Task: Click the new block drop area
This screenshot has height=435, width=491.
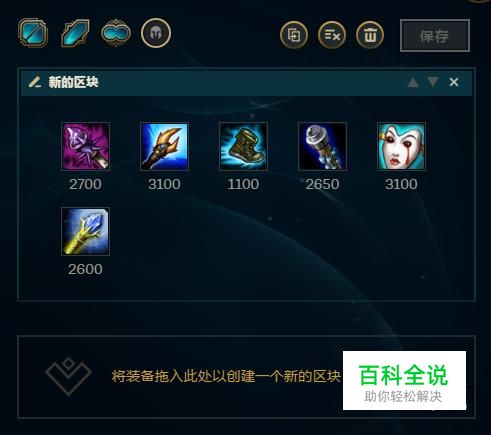Action: [x=246, y=377]
